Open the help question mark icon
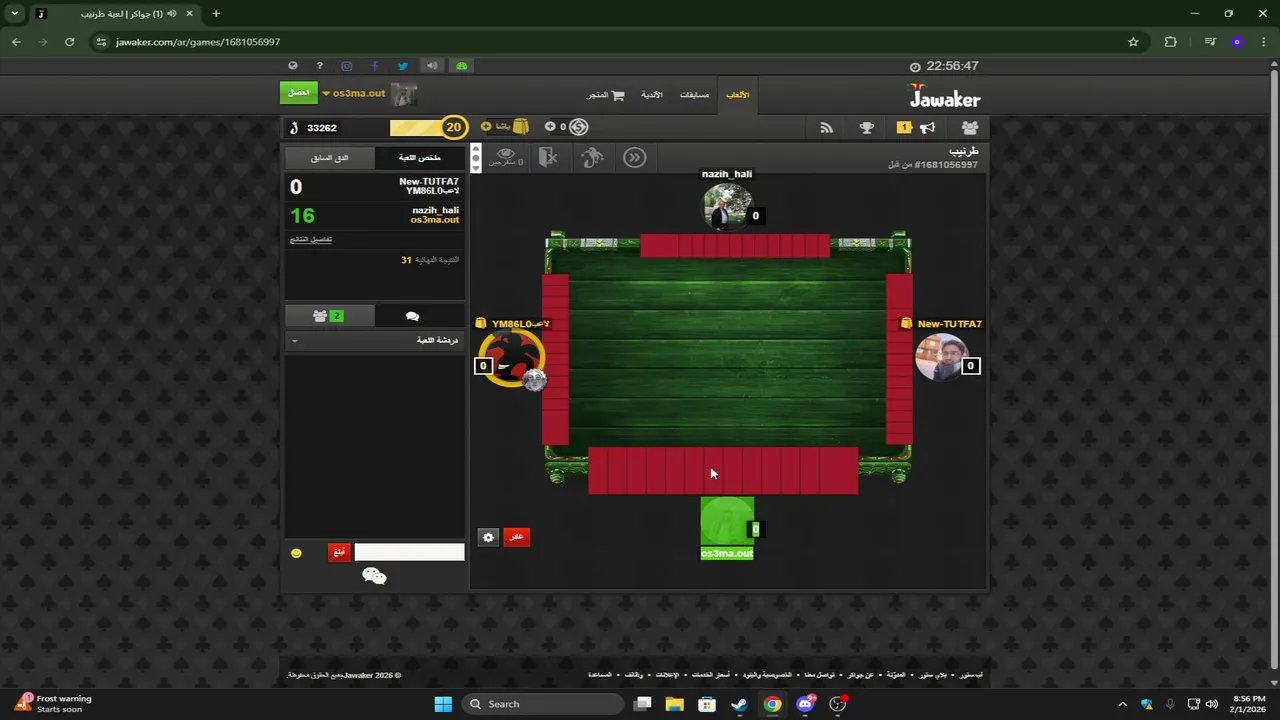Viewport: 1280px width, 720px height. click(320, 66)
